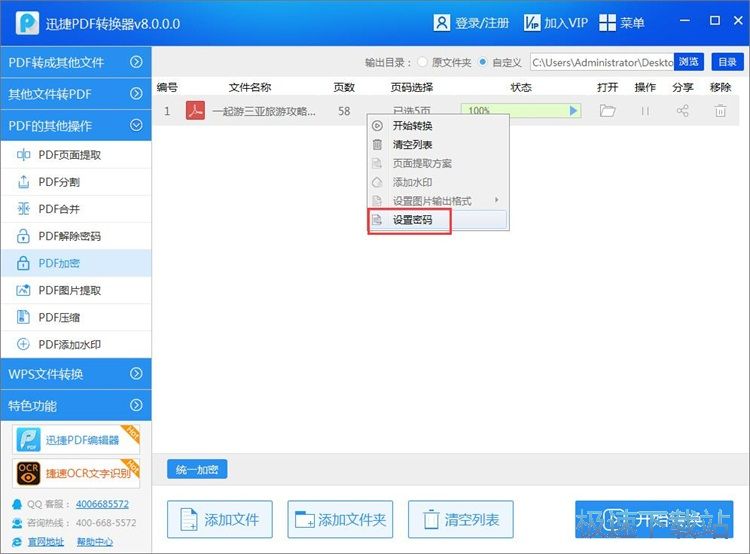Image resolution: width=750 pixels, height=554 pixels.
Task: Select the PDF解除密码 tool
Action: coord(76,236)
